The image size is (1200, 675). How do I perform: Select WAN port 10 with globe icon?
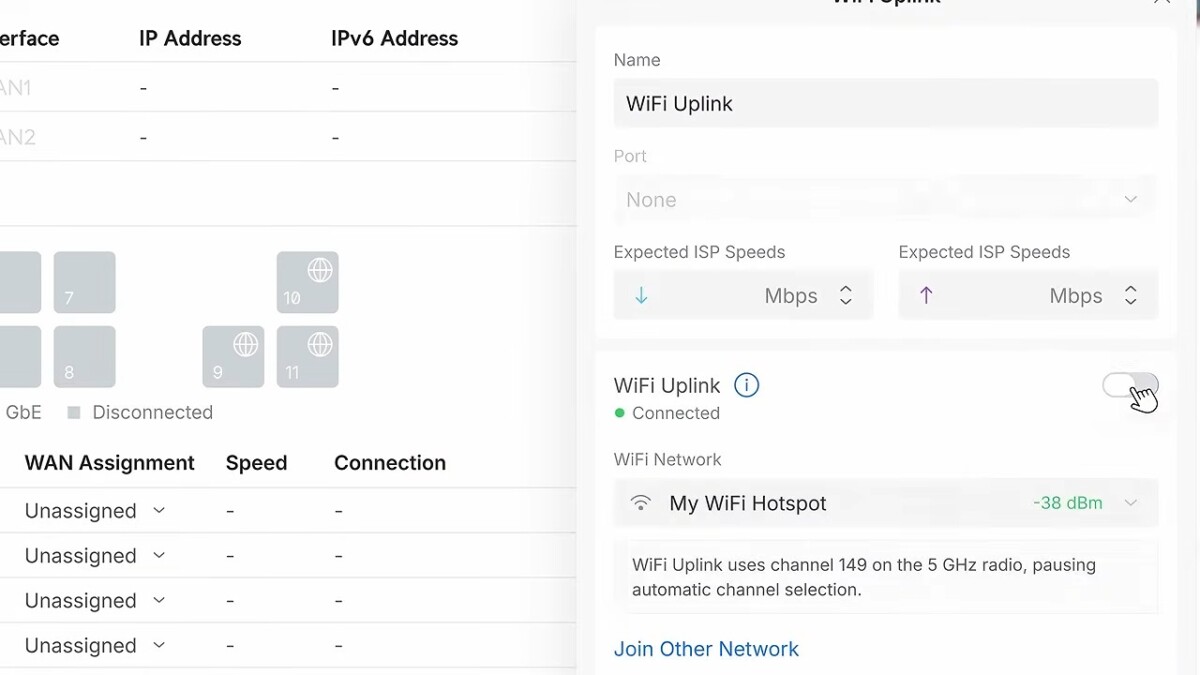(308, 282)
